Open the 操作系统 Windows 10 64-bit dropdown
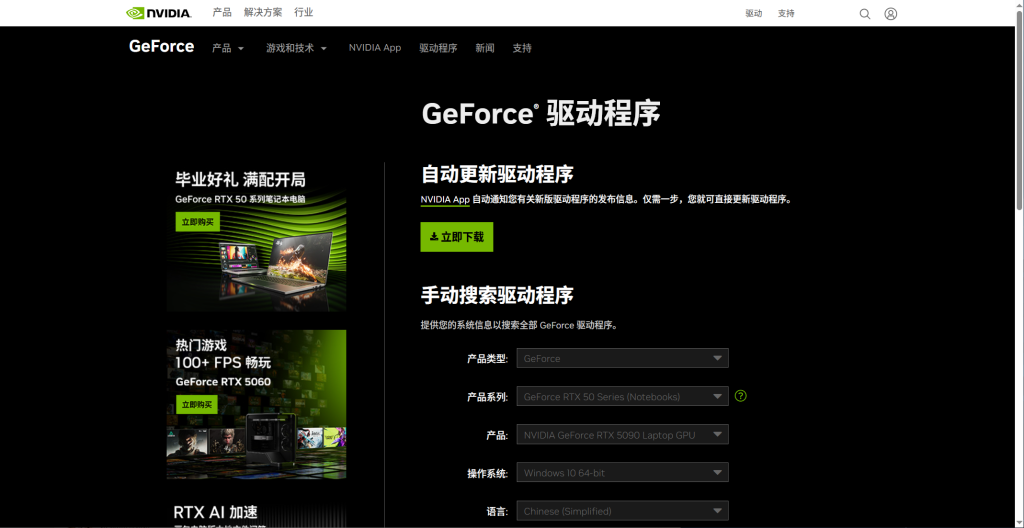This screenshot has height=528, width=1024. pyautogui.click(x=622, y=472)
